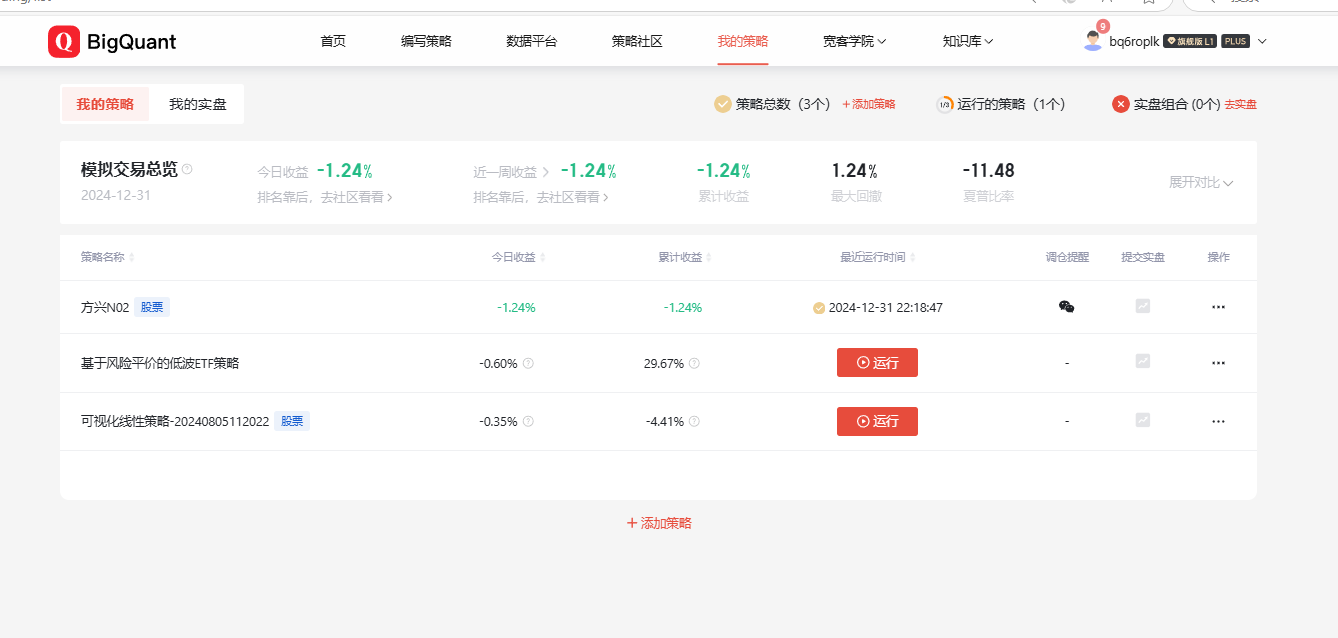Click the help icon beside 模拟交易总览
The image size is (1338, 638).
(187, 169)
